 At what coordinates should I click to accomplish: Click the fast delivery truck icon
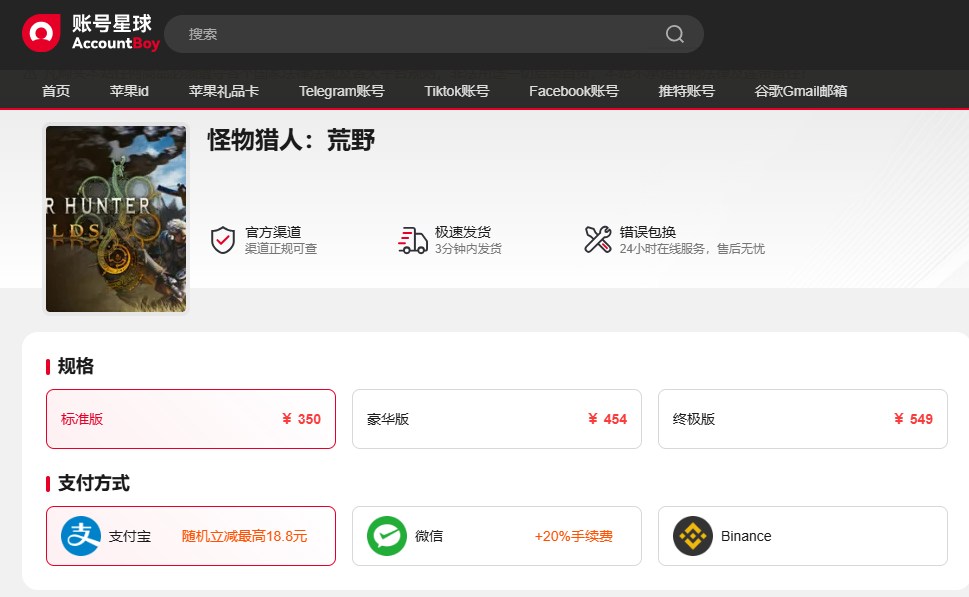click(x=413, y=240)
